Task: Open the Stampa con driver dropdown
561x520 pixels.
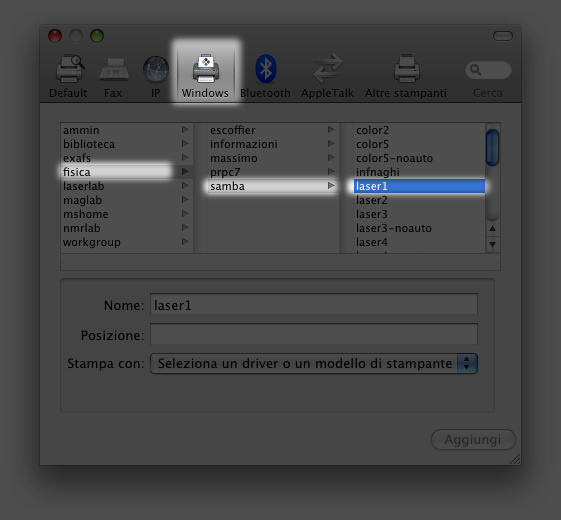Action: (x=314, y=364)
